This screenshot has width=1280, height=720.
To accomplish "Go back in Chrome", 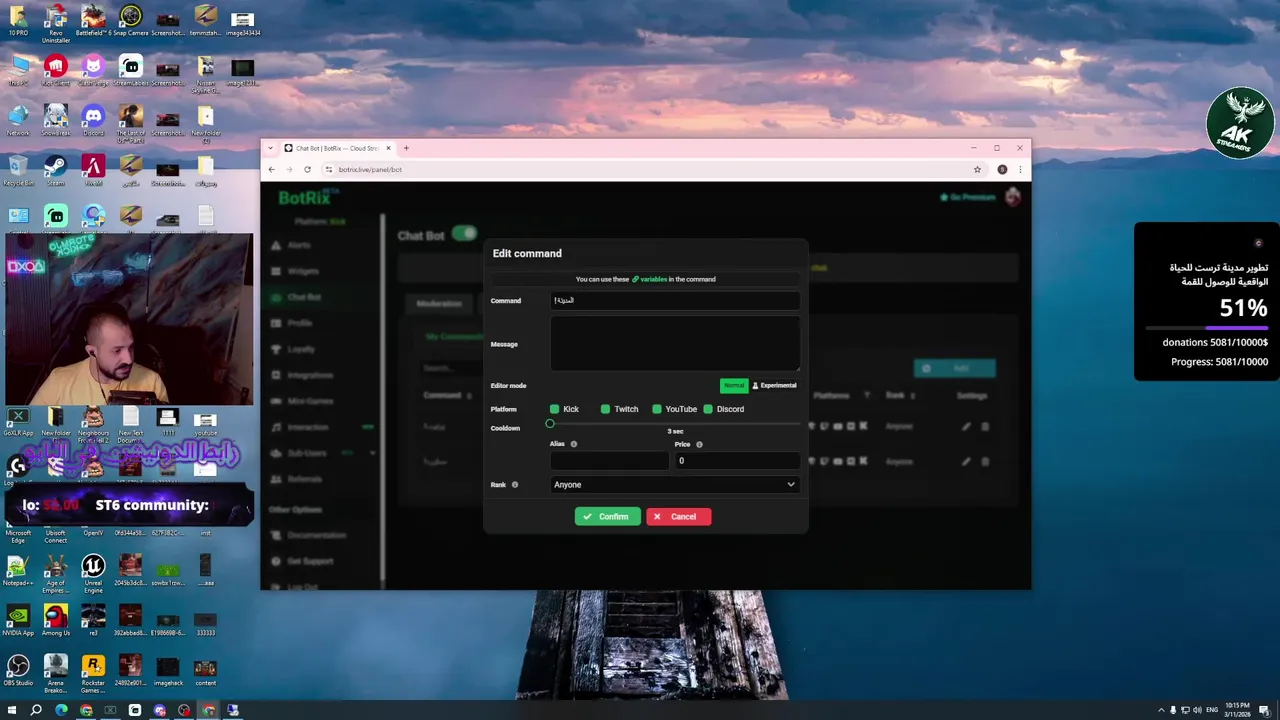I will (271, 169).
